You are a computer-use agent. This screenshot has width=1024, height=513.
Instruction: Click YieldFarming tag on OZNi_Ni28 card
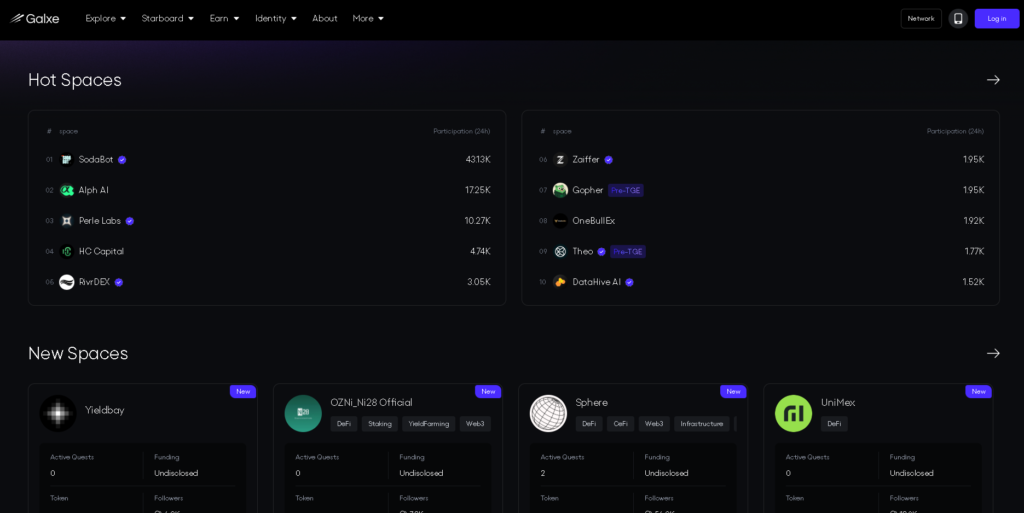428,424
